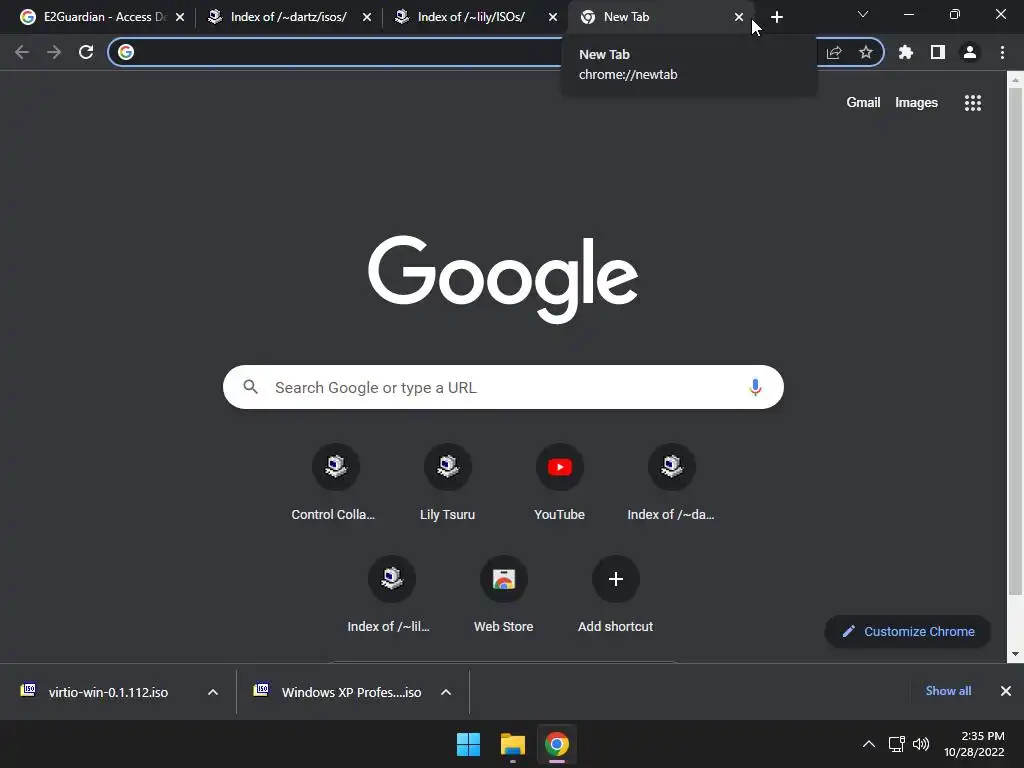The width and height of the screenshot is (1024, 768).
Task: Open the Chrome profile icon
Action: [x=970, y=52]
